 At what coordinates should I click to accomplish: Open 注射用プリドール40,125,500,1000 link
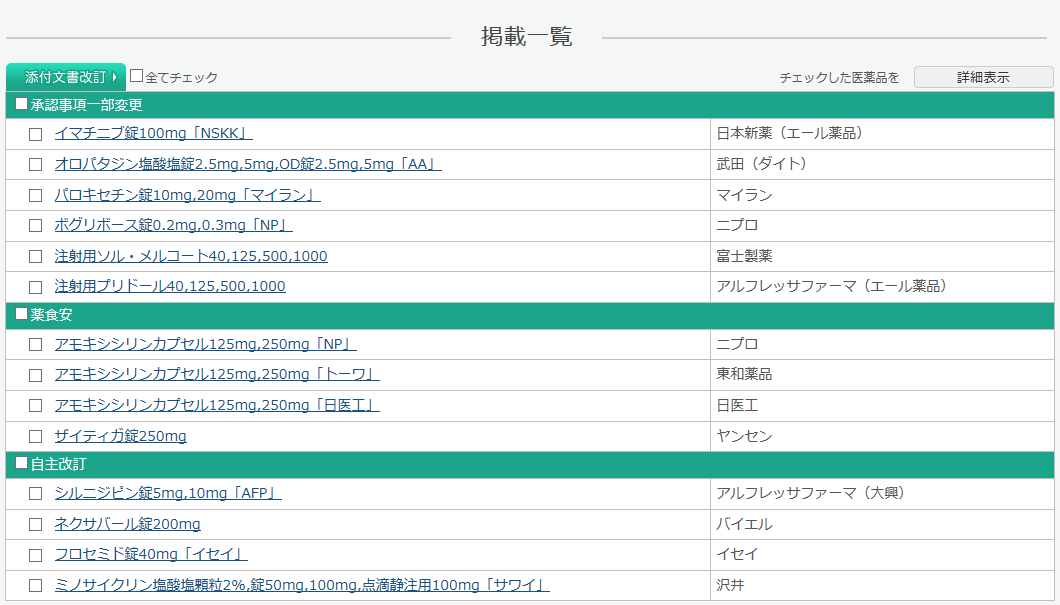(170, 286)
